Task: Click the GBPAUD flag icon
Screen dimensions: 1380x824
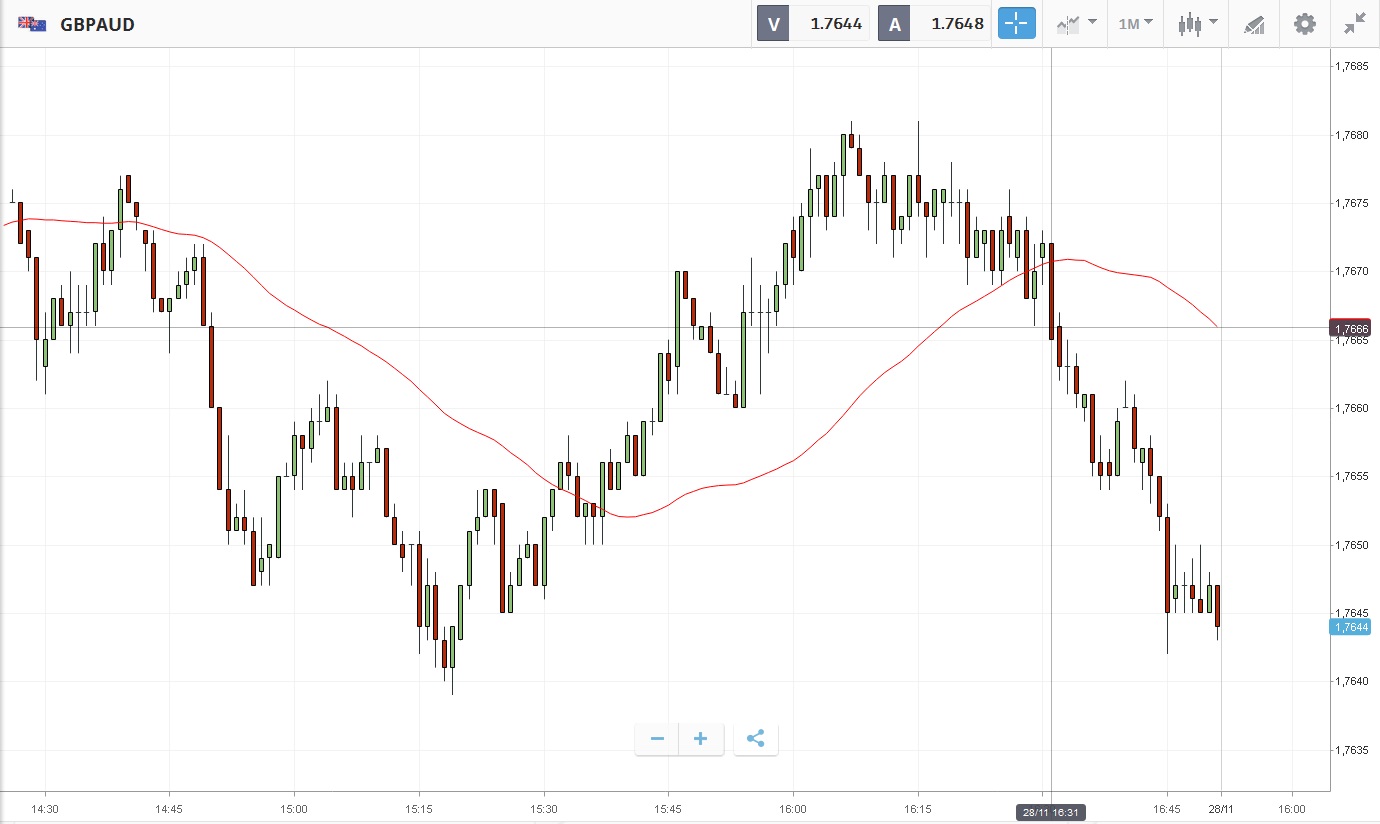Action: tap(32, 24)
